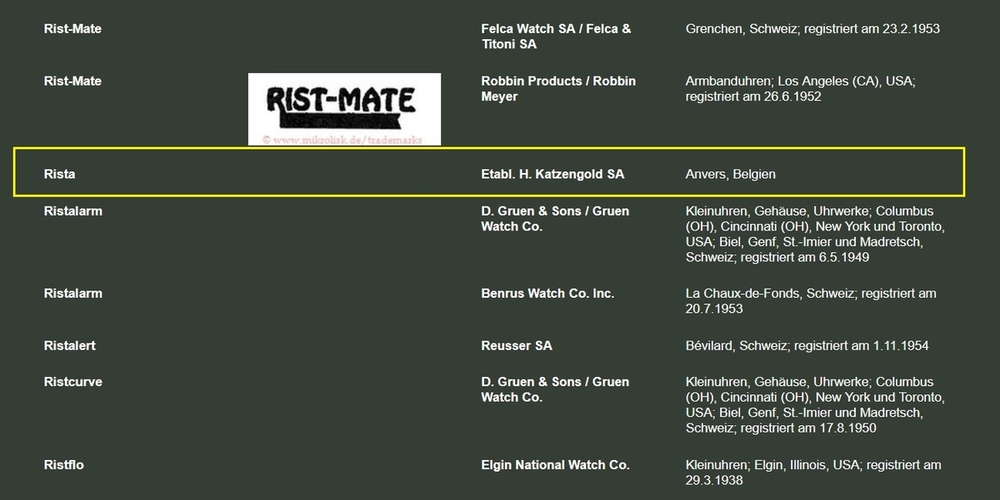Screen dimensions: 1000x500
Task: Select the Los Angeles Armbanduhren description text
Action: (x=800, y=89)
